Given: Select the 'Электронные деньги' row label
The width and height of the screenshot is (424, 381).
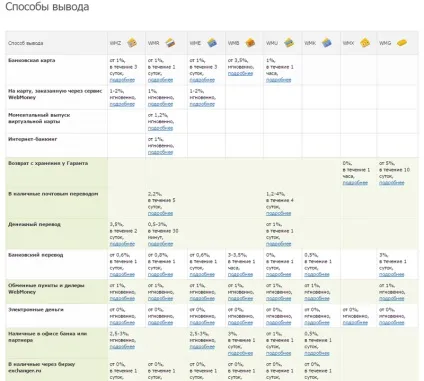Looking at the screenshot, I should 35,310.
